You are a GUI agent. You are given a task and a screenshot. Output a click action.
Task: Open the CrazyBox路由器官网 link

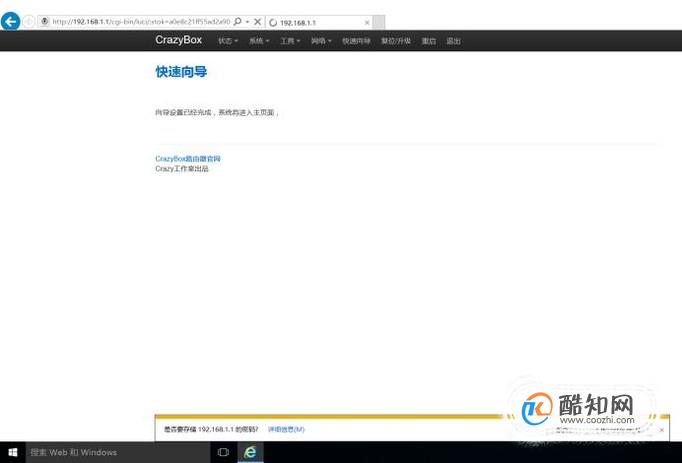(x=188, y=159)
